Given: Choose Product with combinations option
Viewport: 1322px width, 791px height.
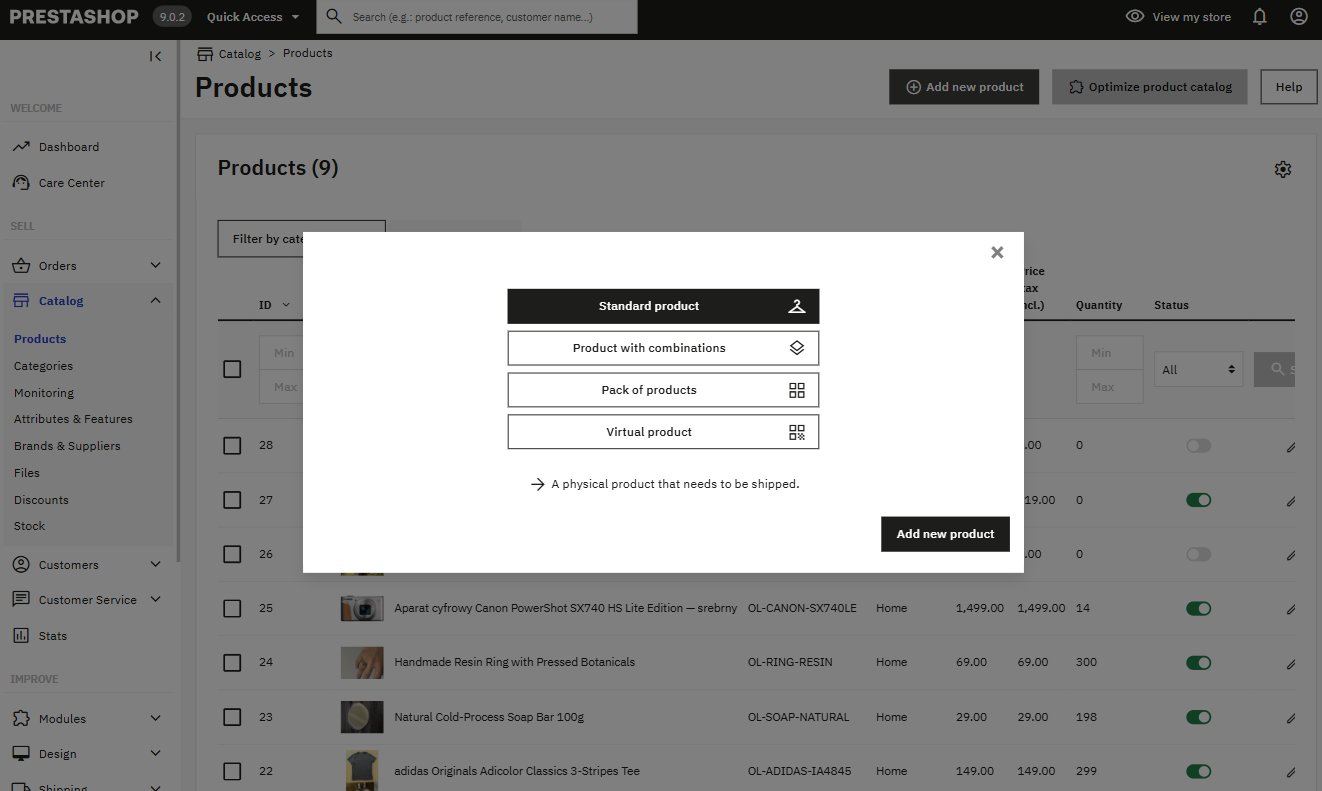Looking at the screenshot, I should click(663, 348).
